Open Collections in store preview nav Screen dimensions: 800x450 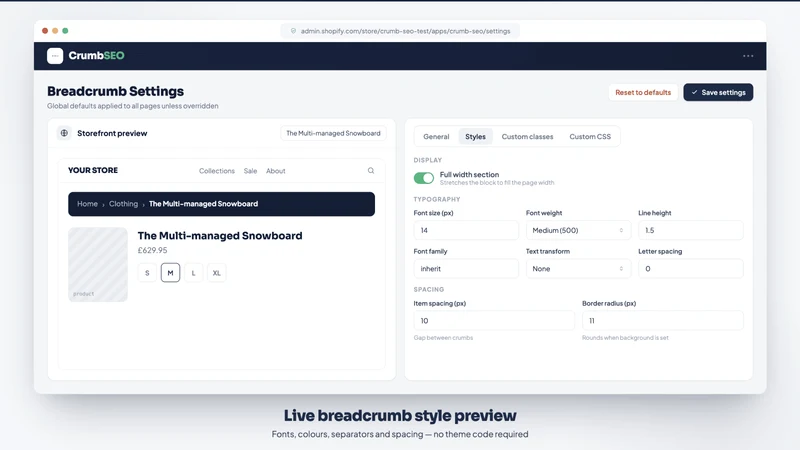[x=217, y=171]
